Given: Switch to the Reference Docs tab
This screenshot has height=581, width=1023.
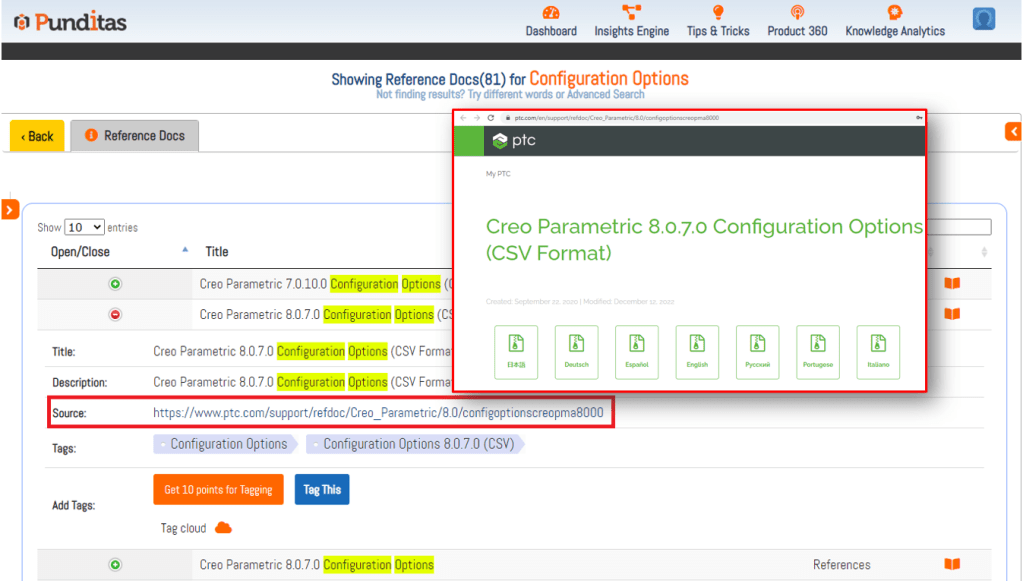Looking at the screenshot, I should pos(135,136).
